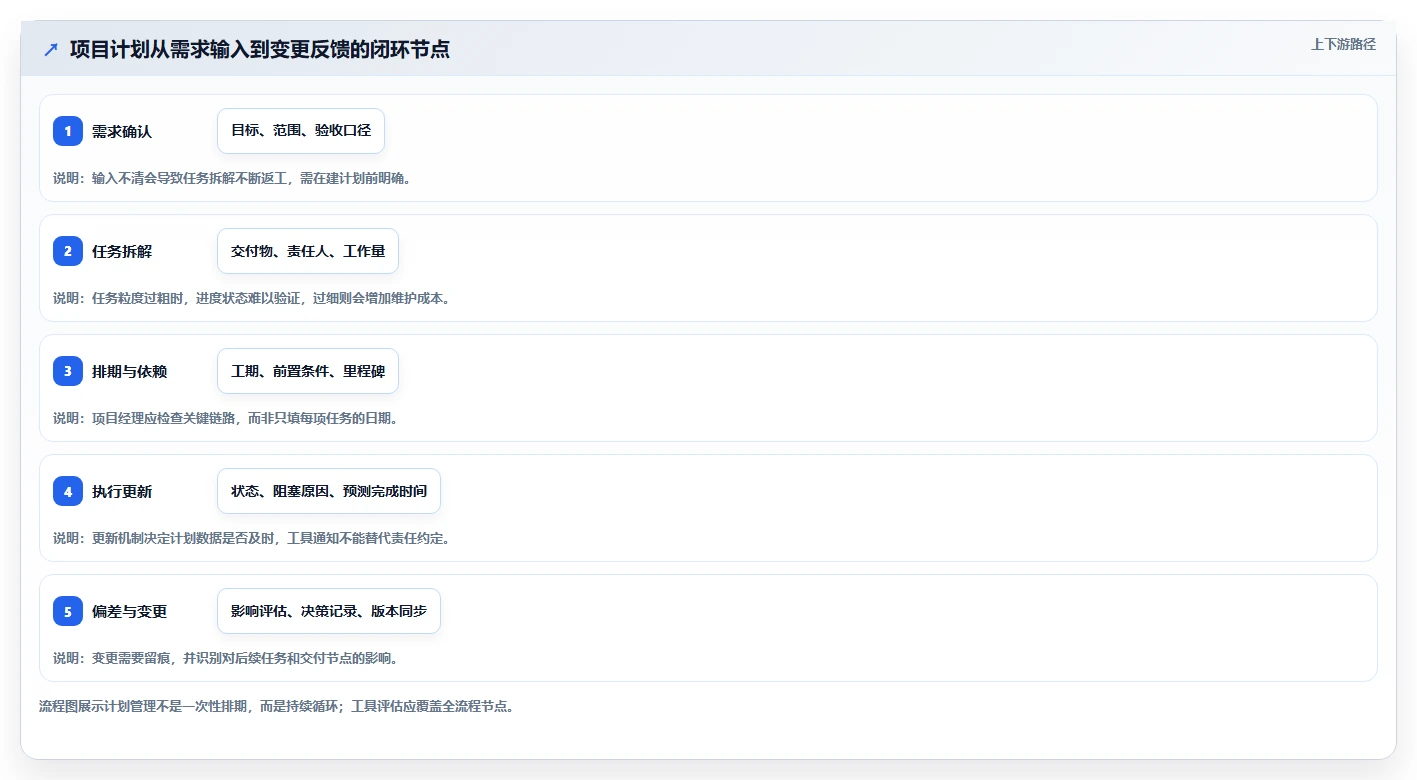
Task: Click the 排期与依赖 step title
Action: click(130, 371)
